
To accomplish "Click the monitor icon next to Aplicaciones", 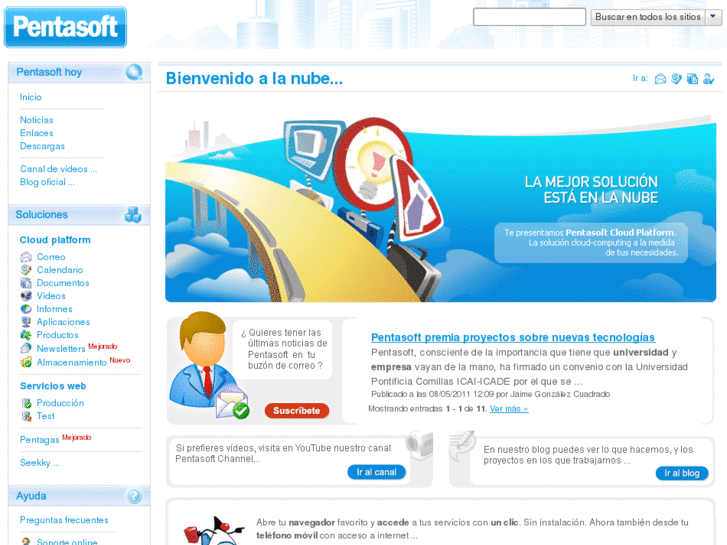I will tap(26, 322).
